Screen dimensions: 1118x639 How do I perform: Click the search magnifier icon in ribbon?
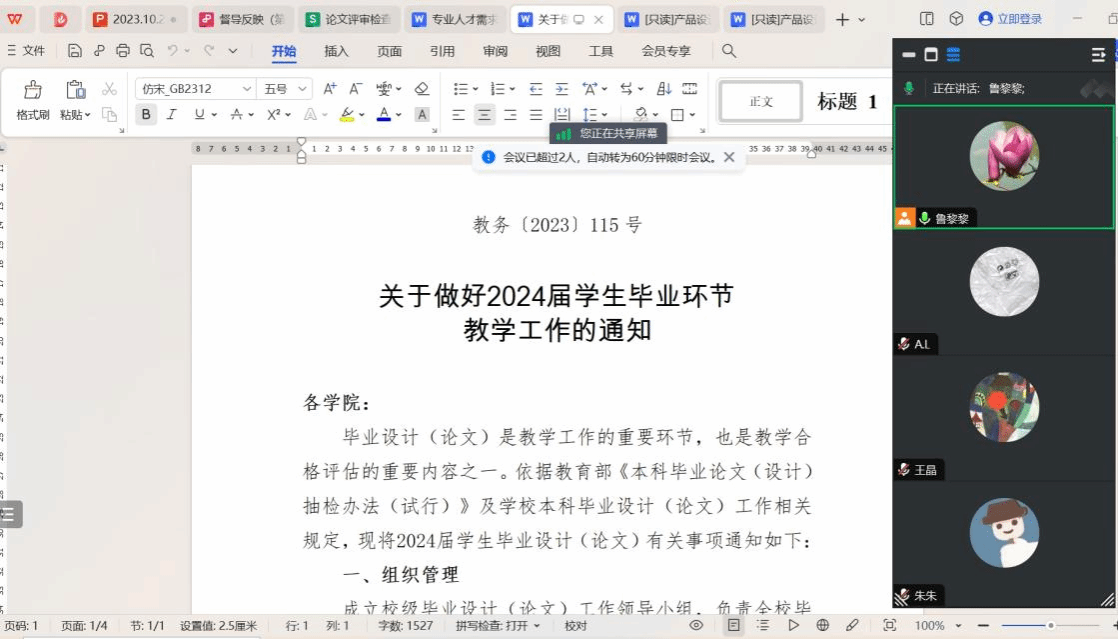click(729, 51)
